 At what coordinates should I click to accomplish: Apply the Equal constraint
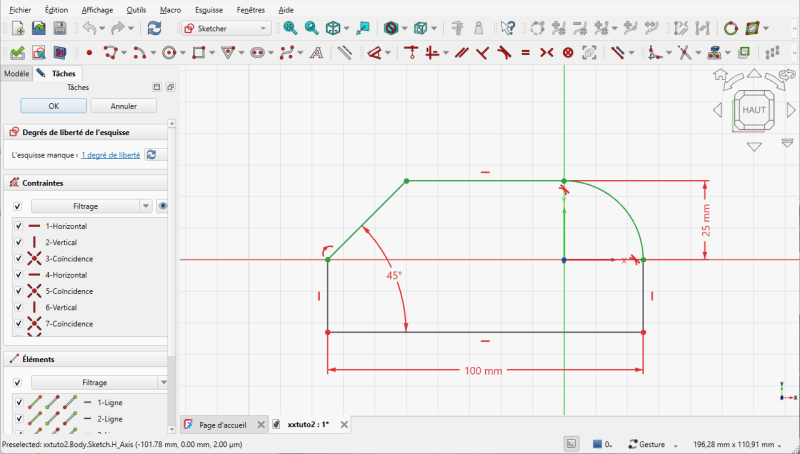[x=526, y=53]
